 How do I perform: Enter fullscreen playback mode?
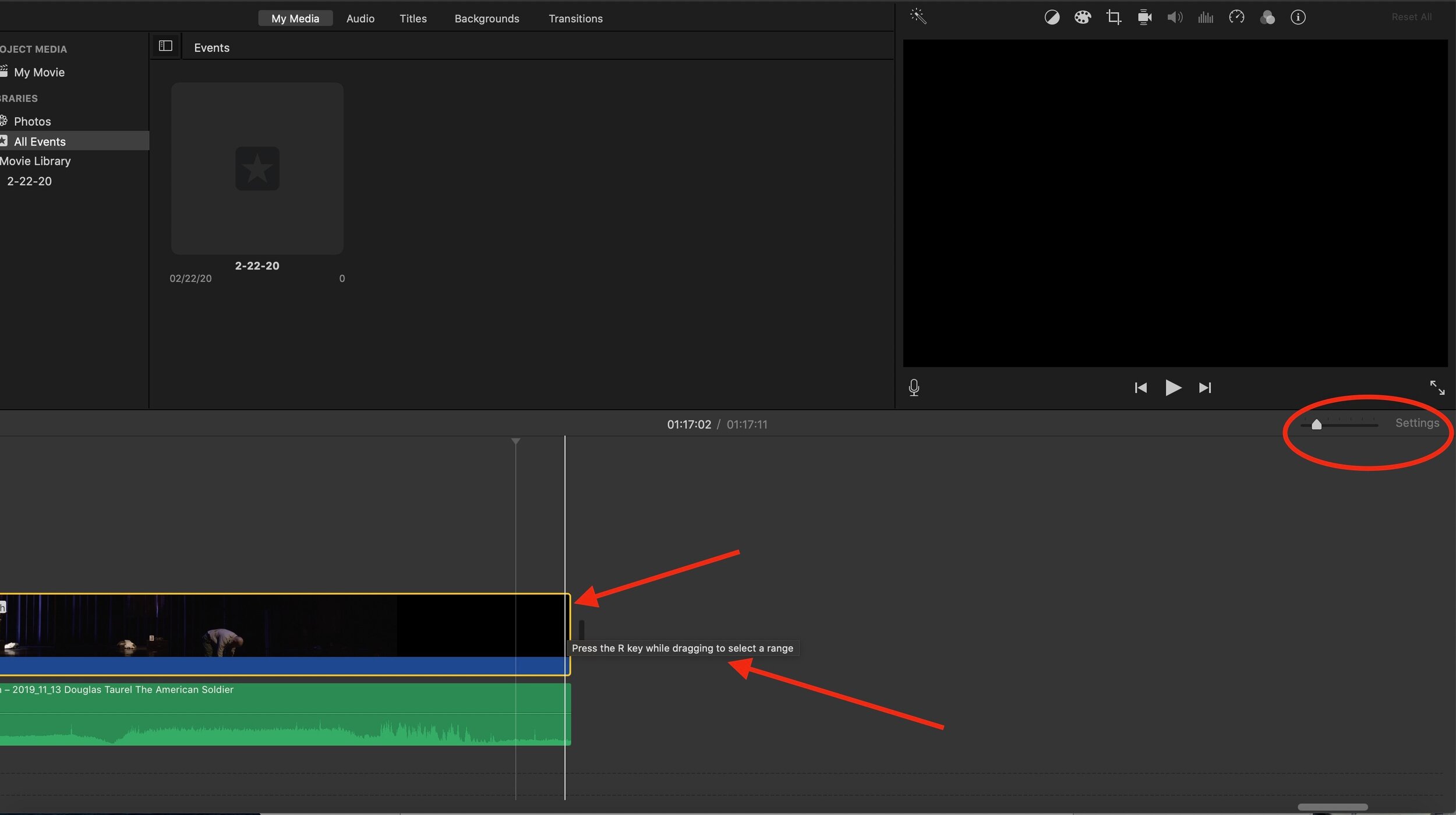pyautogui.click(x=1437, y=388)
